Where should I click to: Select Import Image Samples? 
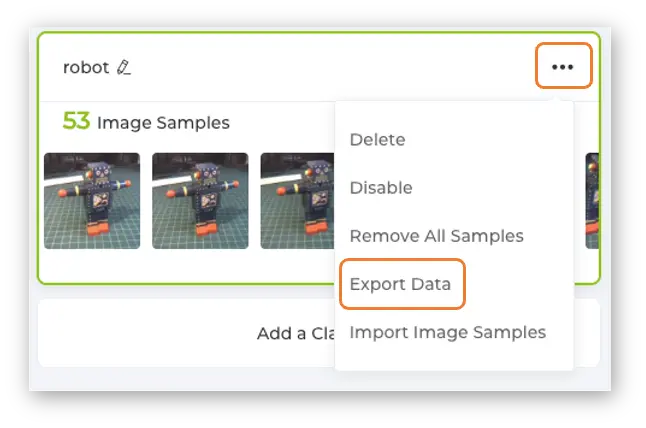point(447,332)
